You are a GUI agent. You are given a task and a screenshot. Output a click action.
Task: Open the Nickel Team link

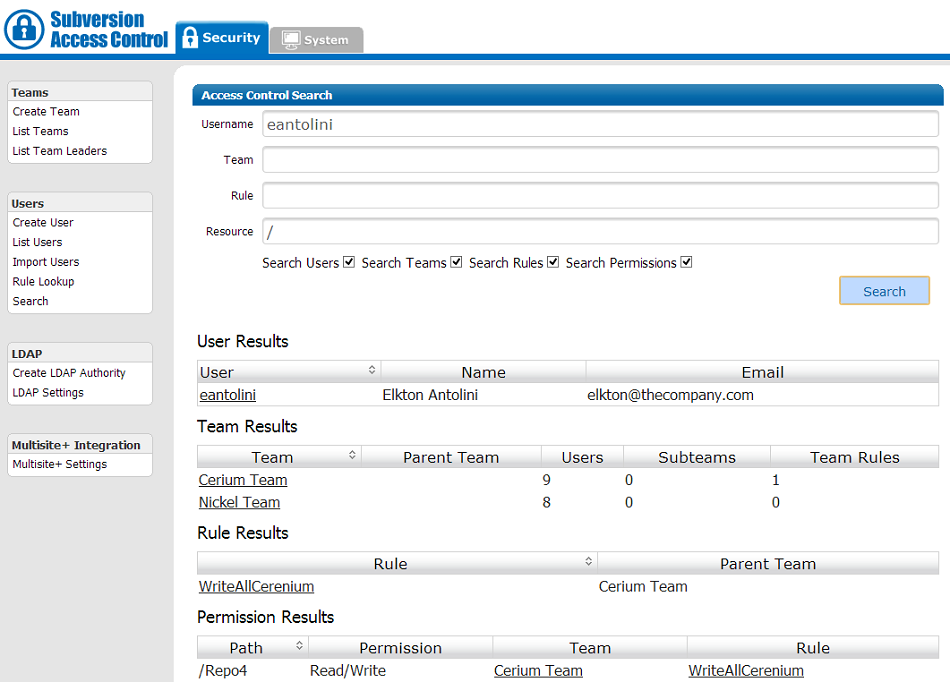pos(239,502)
